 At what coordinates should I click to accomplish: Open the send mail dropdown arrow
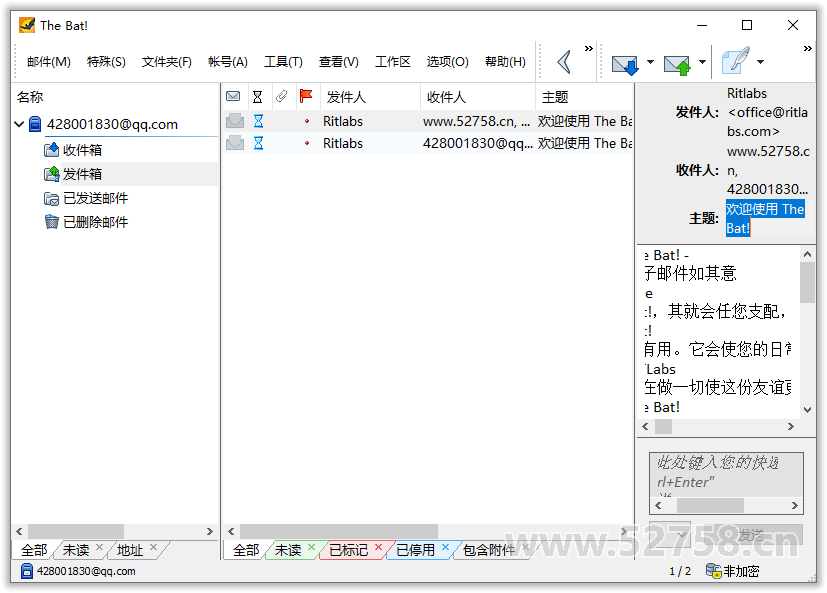pyautogui.click(x=702, y=62)
